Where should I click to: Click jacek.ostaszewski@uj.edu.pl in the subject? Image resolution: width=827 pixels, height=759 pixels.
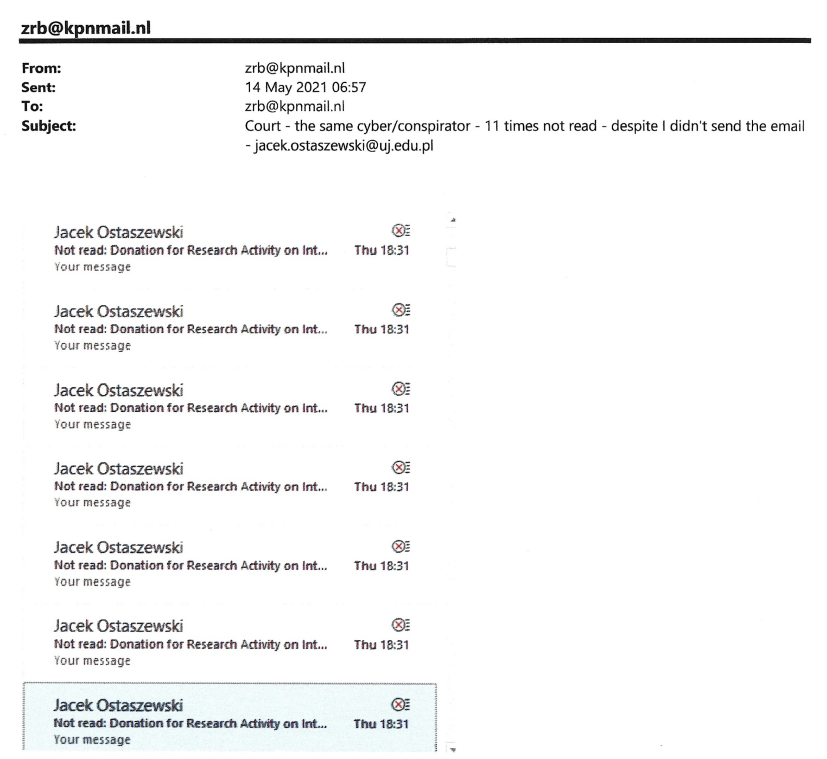coord(343,146)
